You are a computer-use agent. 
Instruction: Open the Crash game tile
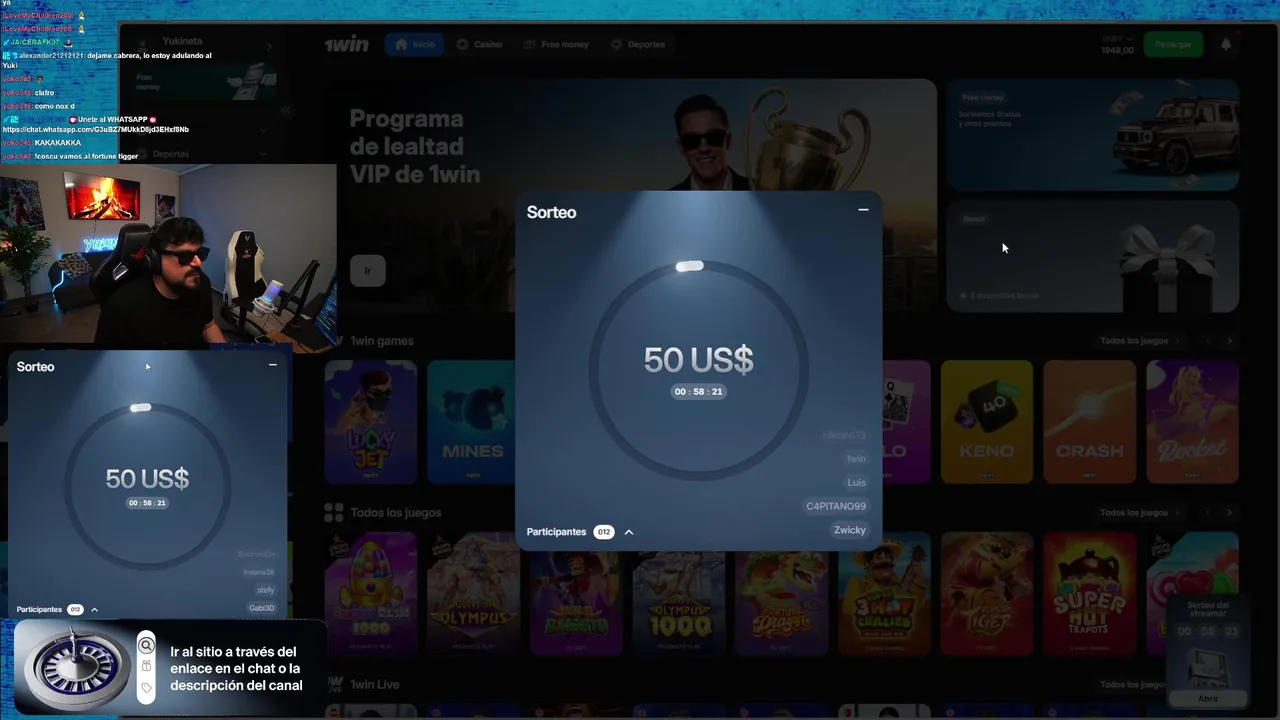pyautogui.click(x=1090, y=422)
